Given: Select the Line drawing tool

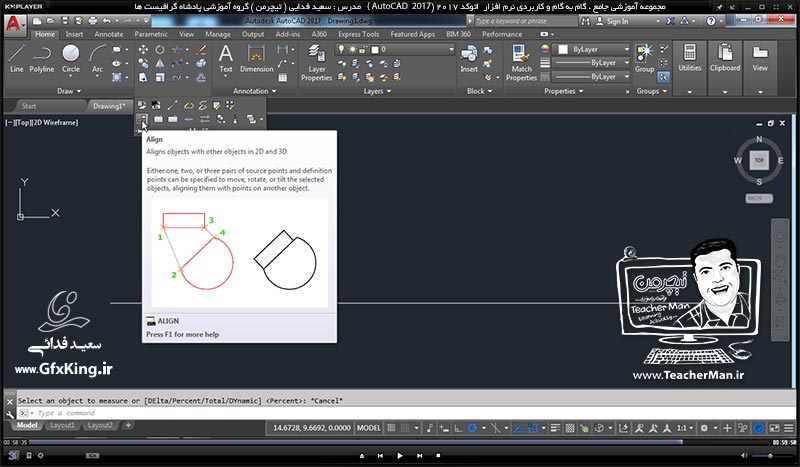Looking at the screenshot, I should pos(16,58).
